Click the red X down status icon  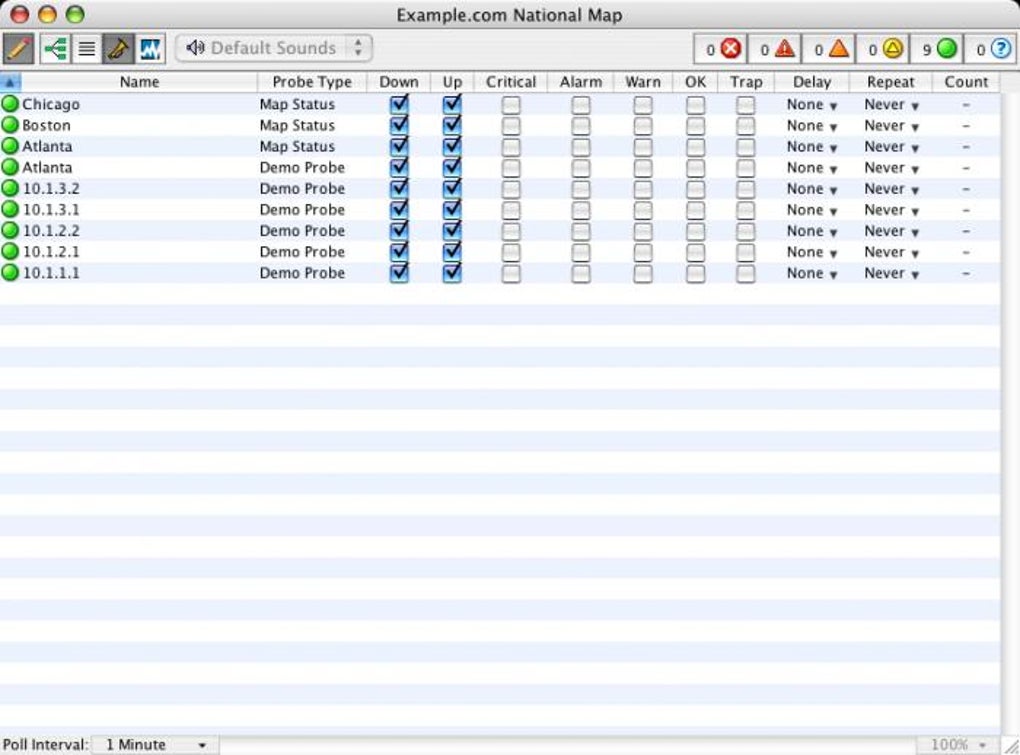731,49
